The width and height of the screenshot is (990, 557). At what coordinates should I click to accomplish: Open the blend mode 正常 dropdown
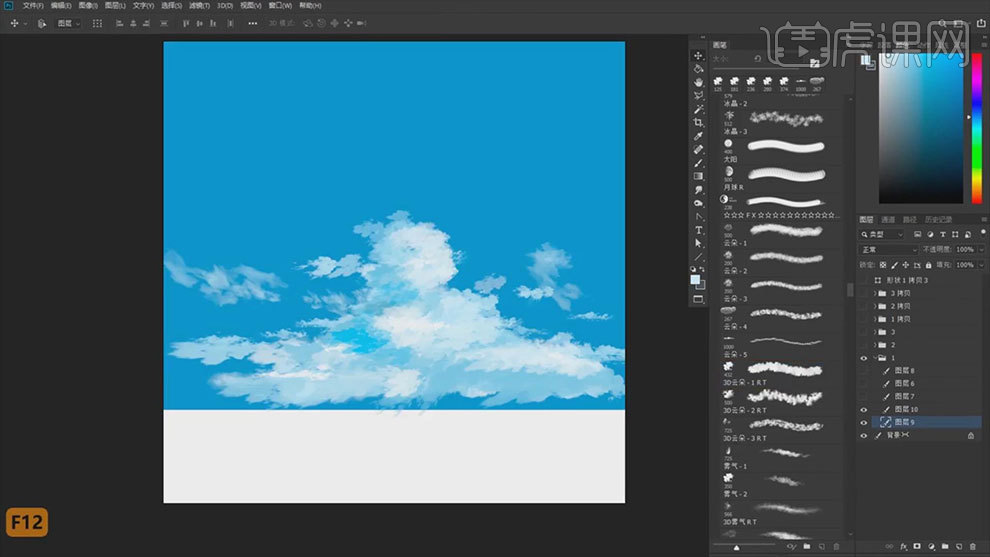888,249
